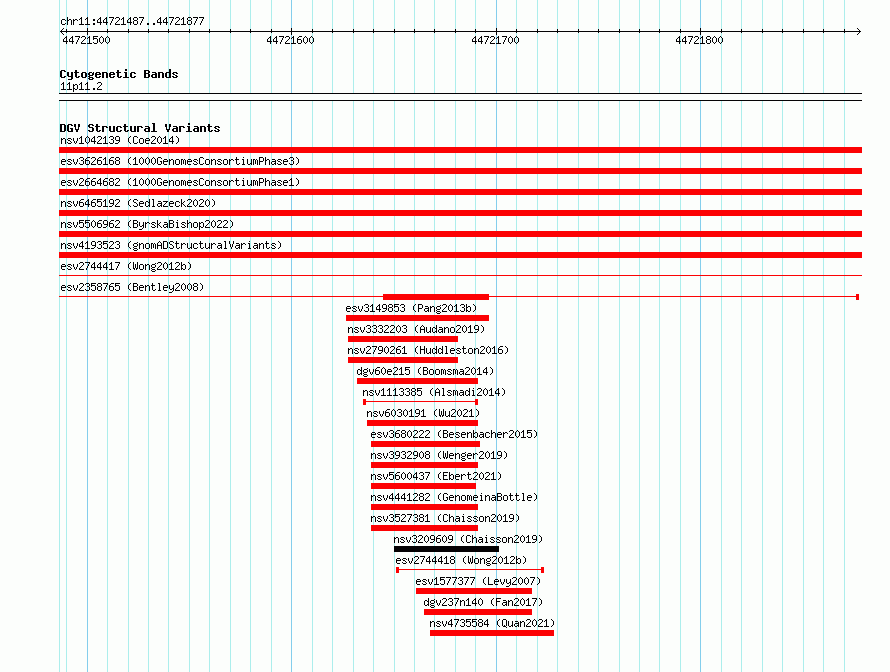The image size is (890, 672).
Task: Click the 44721500 ruler position label
Action: pyautogui.click(x=86, y=40)
